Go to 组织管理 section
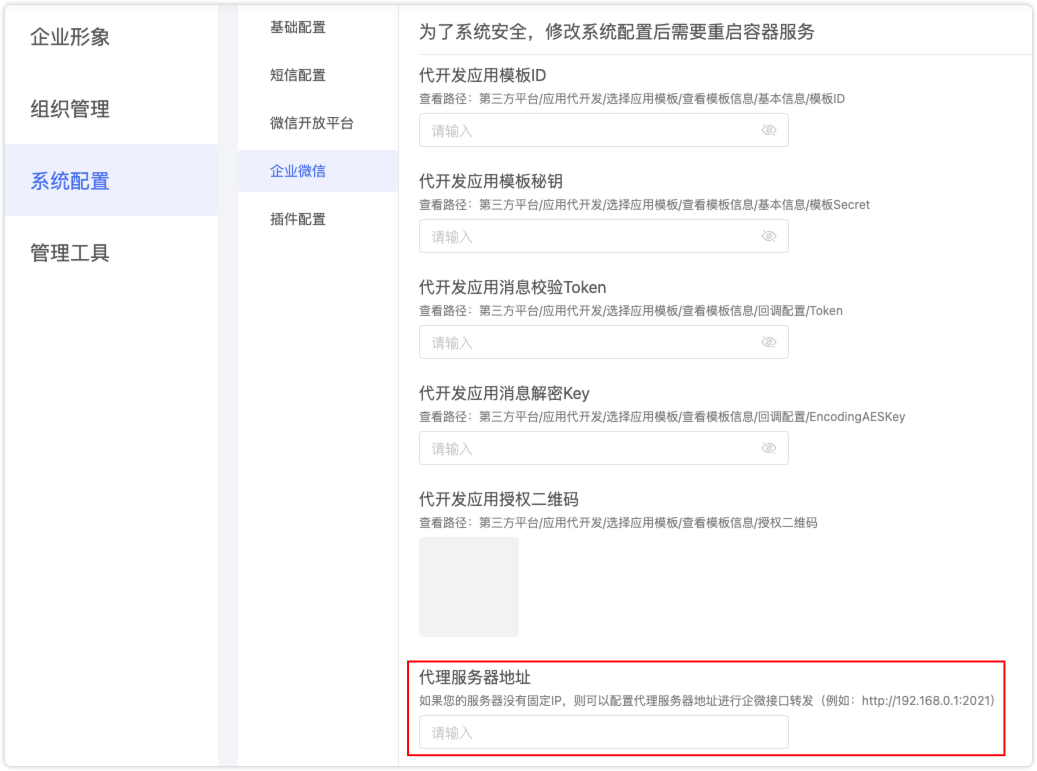 (70, 109)
